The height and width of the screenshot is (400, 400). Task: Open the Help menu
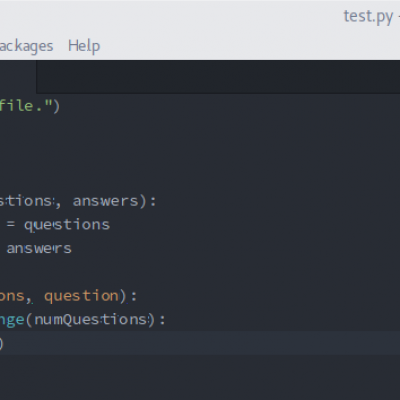pos(84,46)
